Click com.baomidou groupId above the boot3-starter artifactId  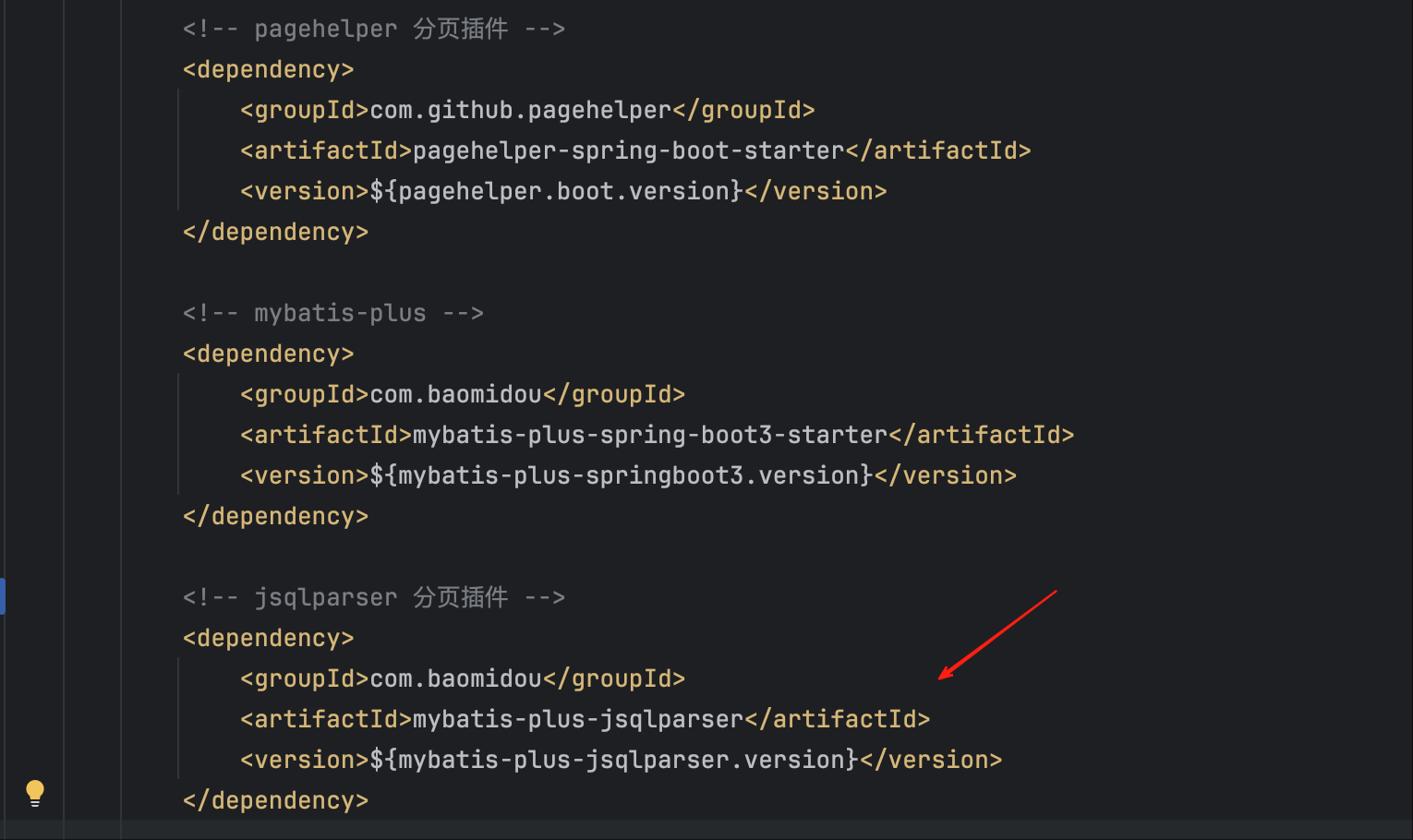[455, 395]
